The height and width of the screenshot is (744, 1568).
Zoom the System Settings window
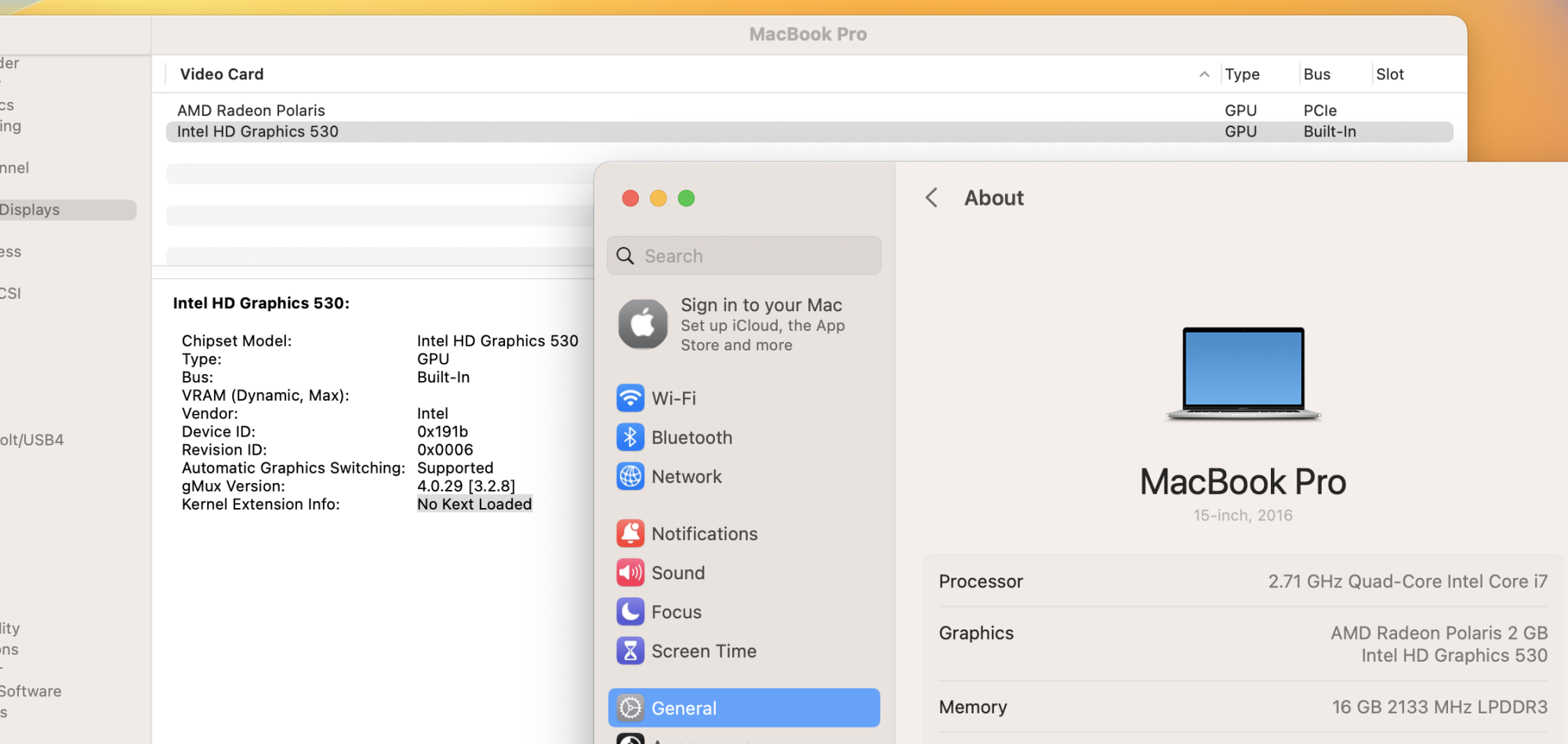(x=687, y=198)
